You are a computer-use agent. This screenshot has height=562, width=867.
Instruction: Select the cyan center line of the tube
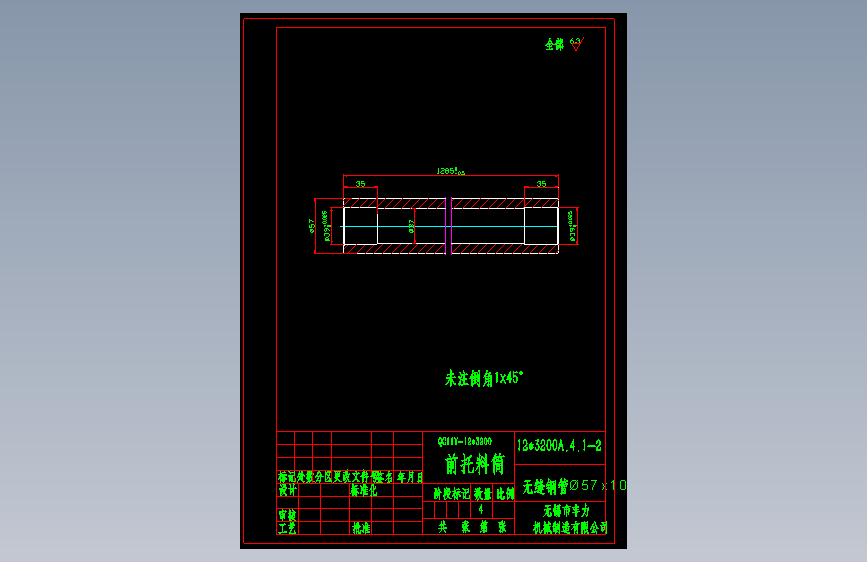pyautogui.click(x=449, y=226)
